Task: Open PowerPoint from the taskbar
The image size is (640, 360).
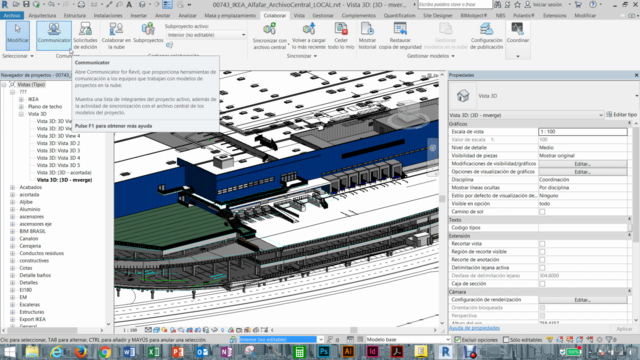Action: coord(178,352)
